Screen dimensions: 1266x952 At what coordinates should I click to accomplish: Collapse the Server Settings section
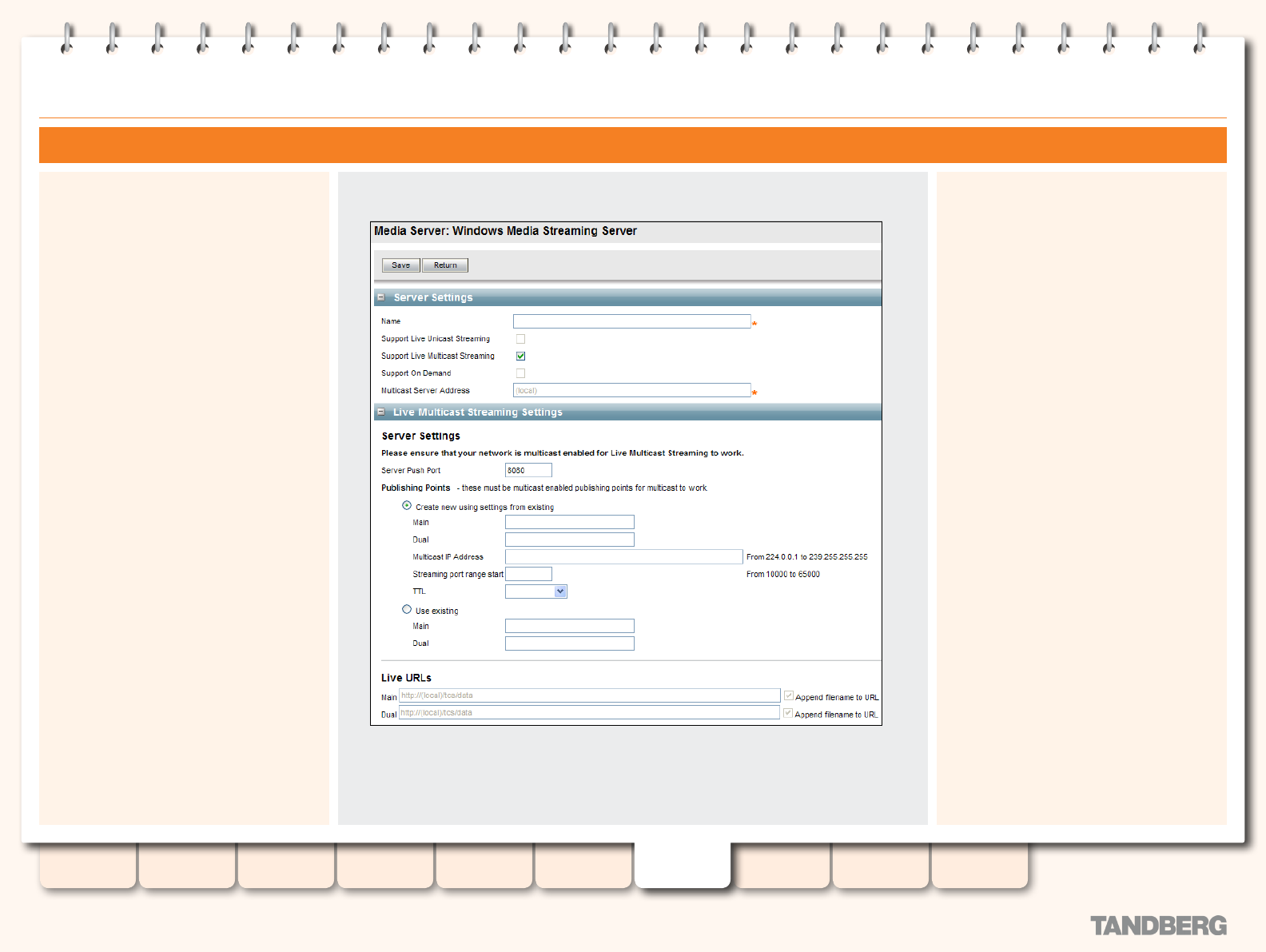pyautogui.click(x=381, y=297)
